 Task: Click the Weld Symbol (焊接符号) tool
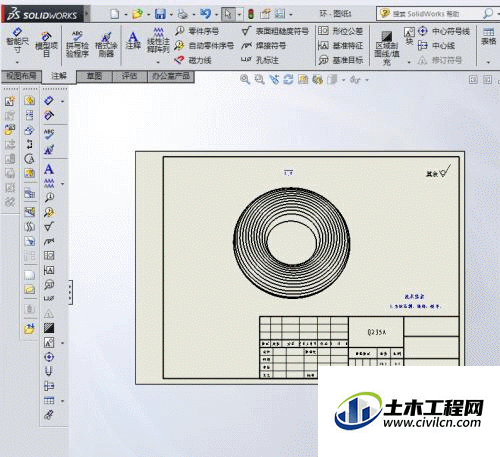pos(264,46)
